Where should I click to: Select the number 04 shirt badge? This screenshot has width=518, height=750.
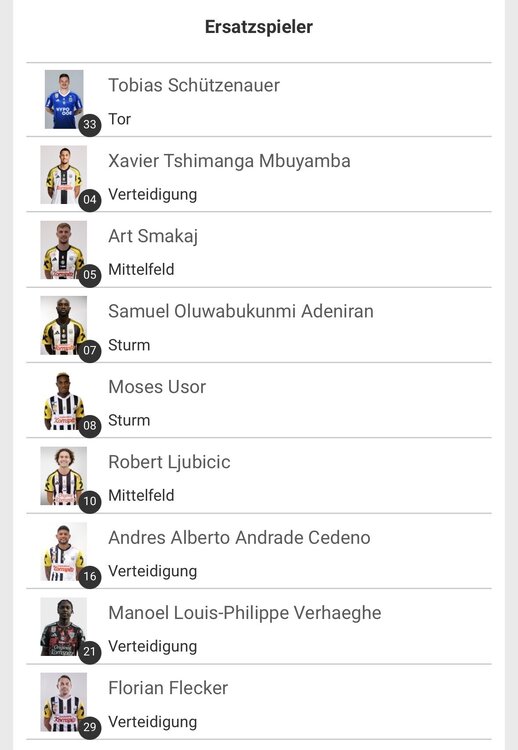[90, 199]
